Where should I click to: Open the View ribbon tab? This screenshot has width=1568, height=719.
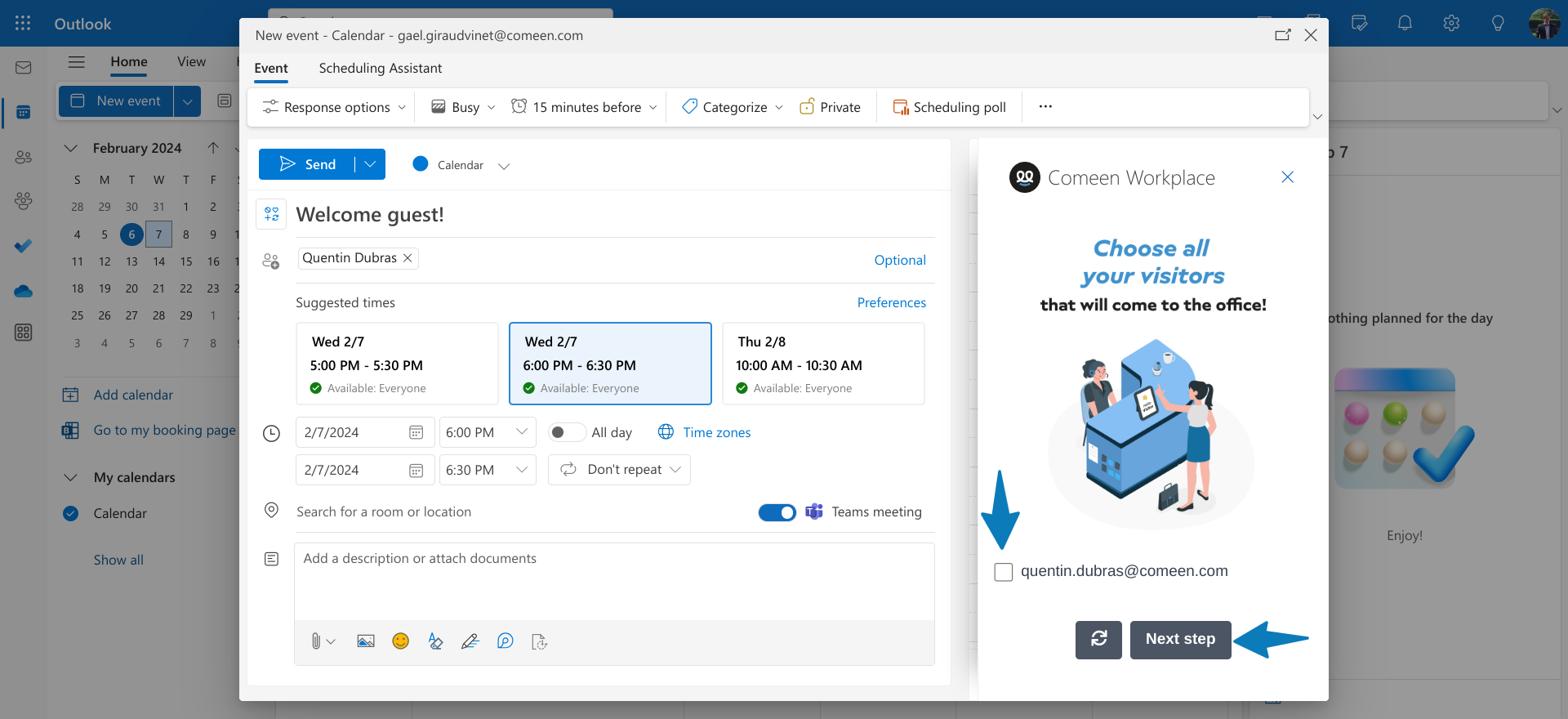(191, 62)
